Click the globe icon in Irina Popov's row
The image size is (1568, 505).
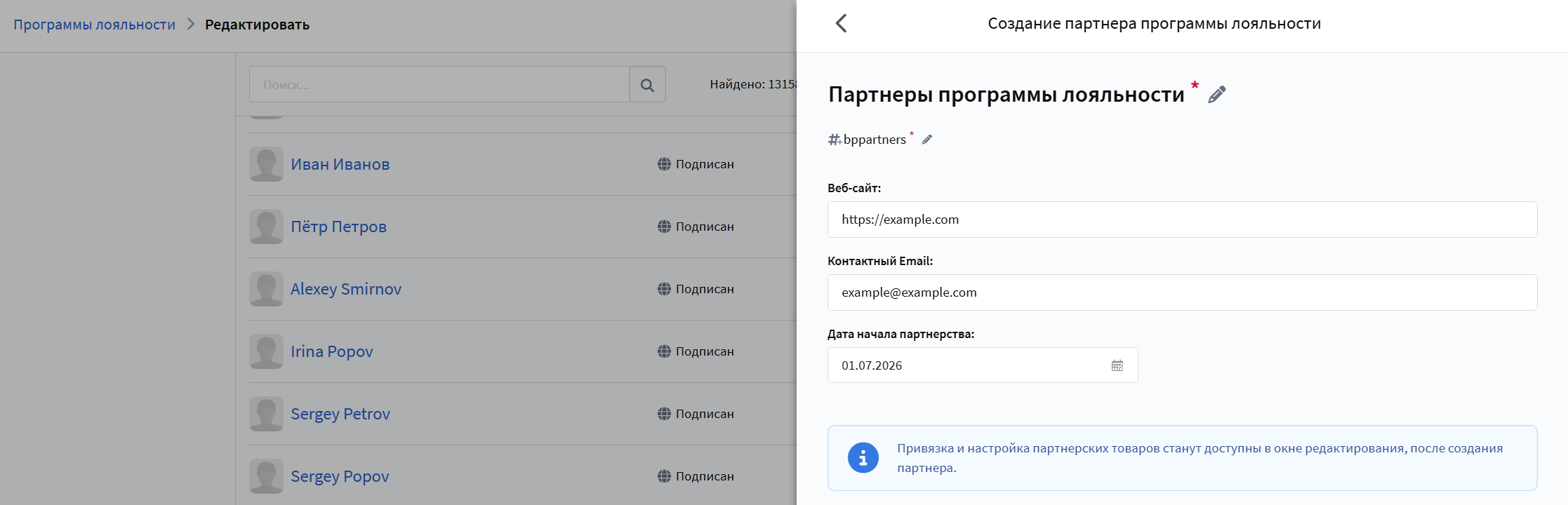[664, 351]
